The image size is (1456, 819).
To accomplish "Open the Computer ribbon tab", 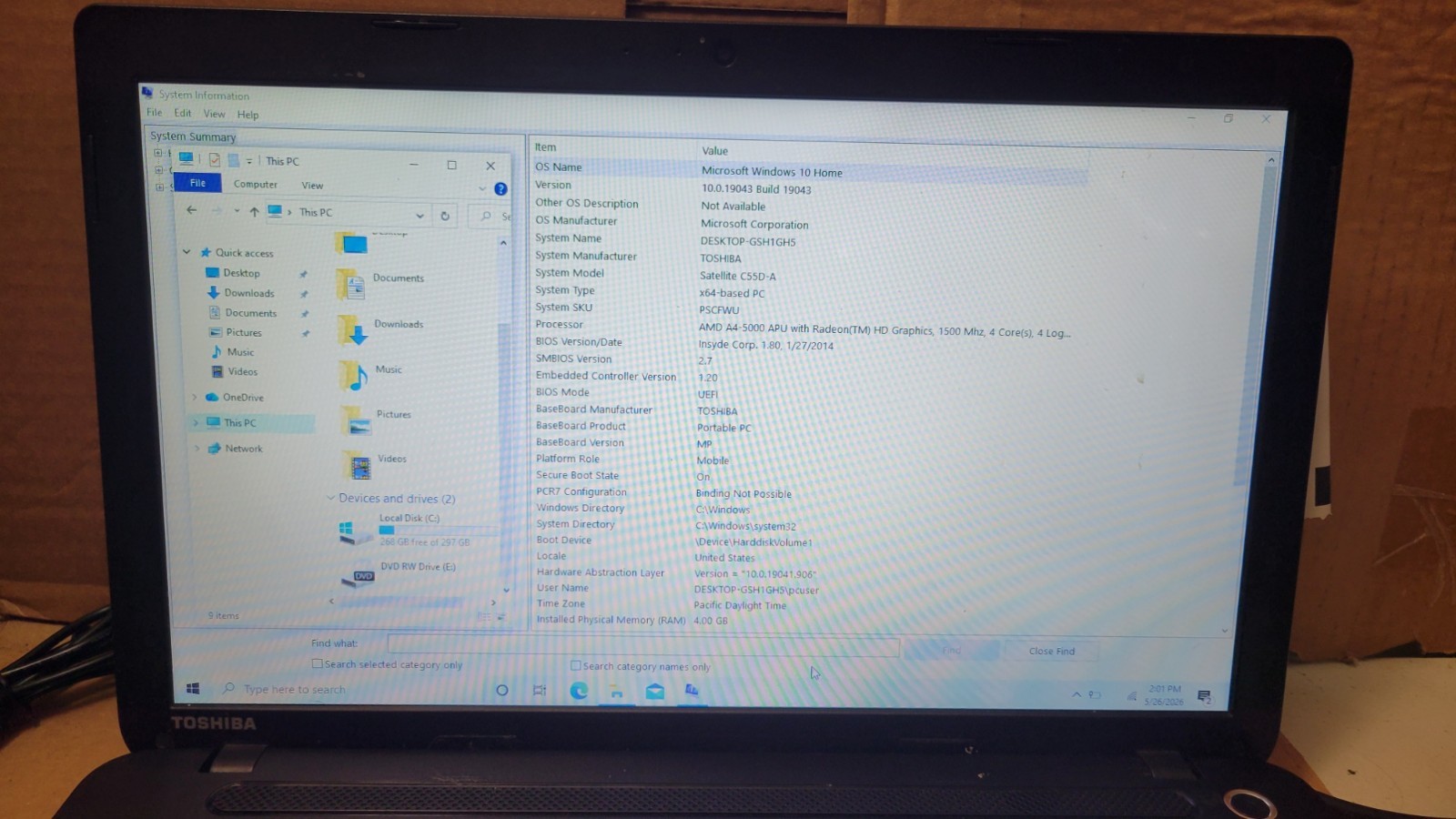I will (x=255, y=184).
